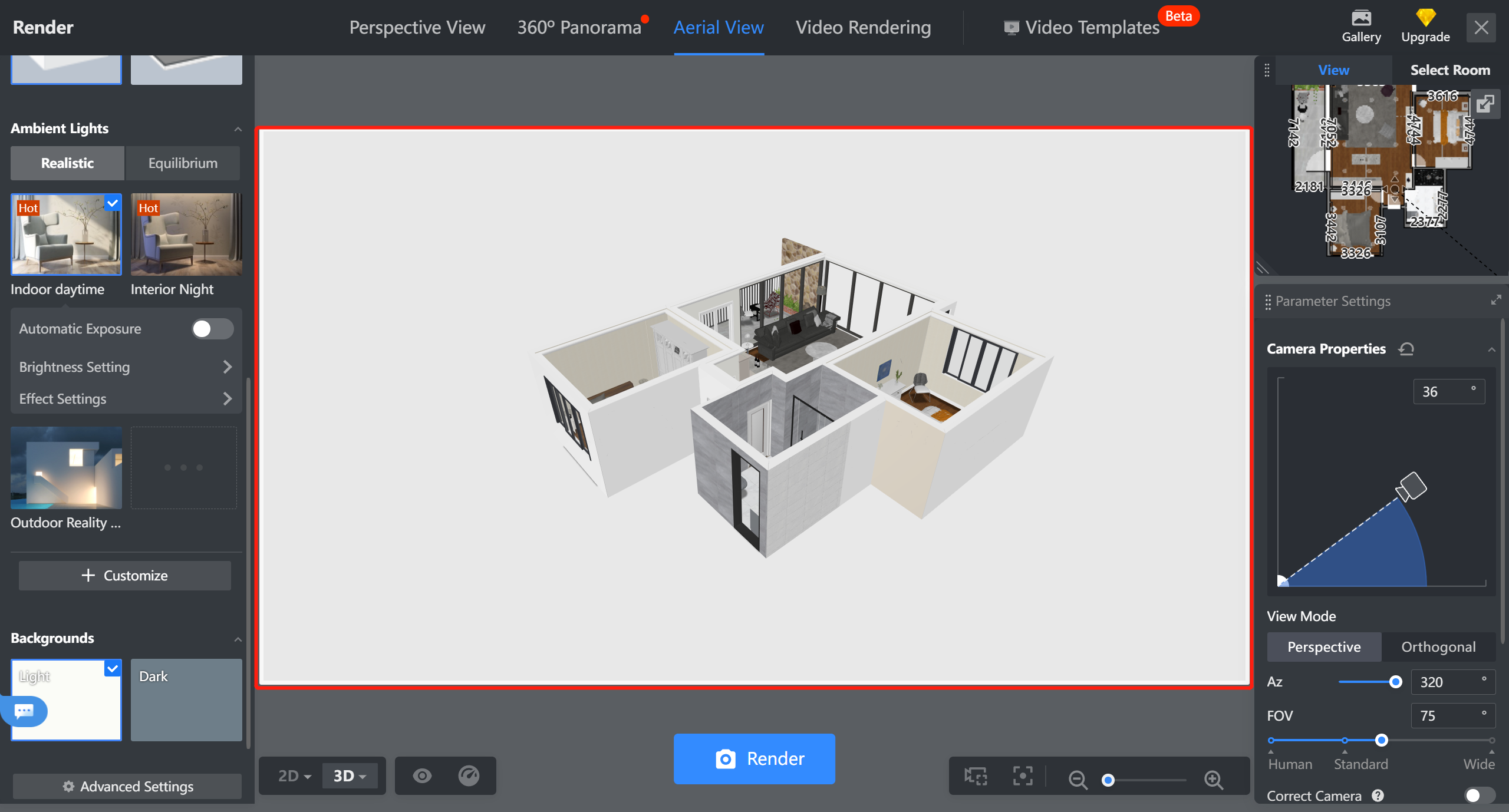Click the zoom in magnifier icon

(1213, 780)
